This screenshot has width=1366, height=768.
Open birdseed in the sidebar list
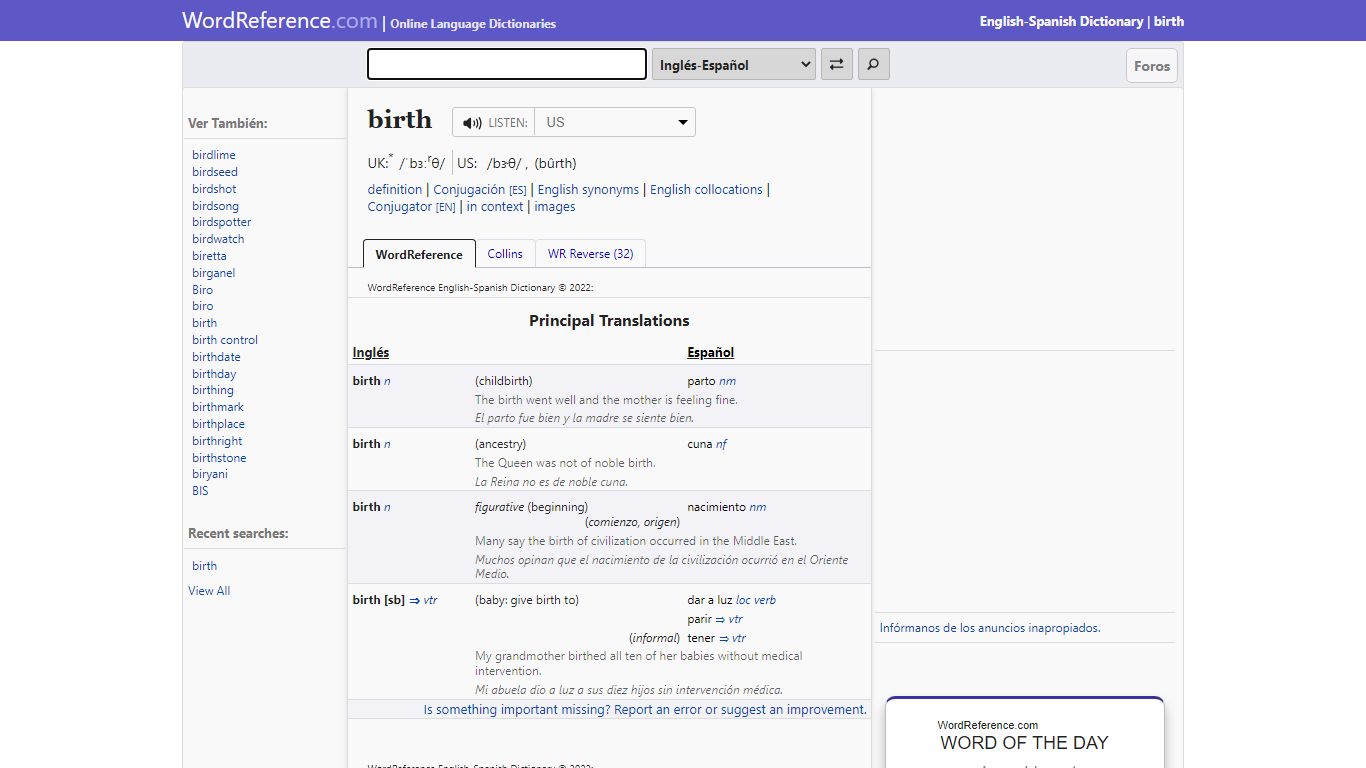(215, 172)
